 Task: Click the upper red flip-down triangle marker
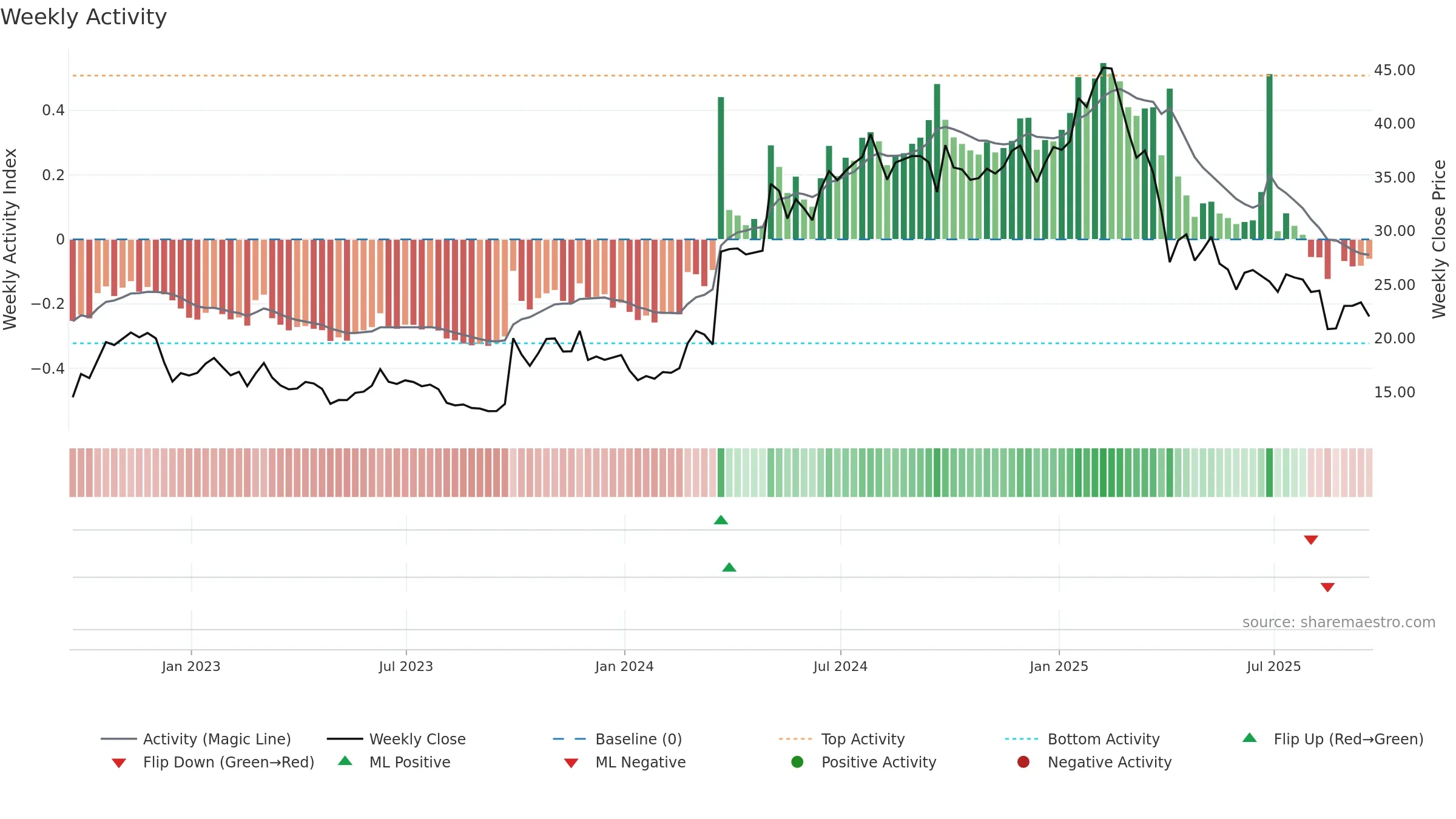(1311, 540)
